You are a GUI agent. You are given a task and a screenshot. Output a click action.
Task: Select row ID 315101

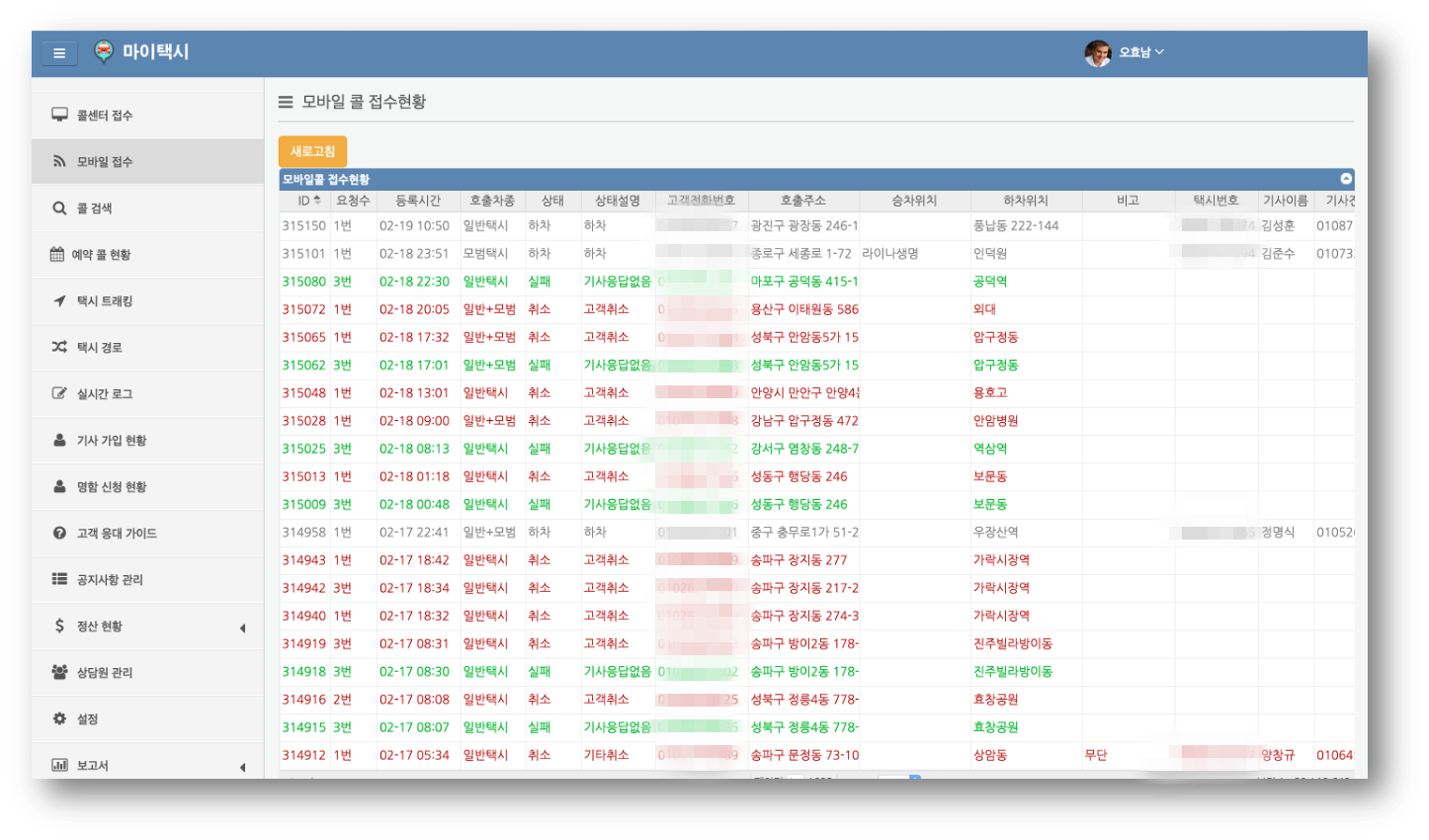(x=303, y=254)
